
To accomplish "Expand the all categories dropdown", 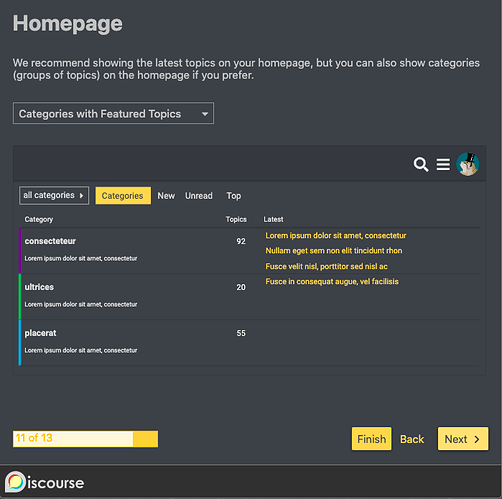I will (54, 195).
